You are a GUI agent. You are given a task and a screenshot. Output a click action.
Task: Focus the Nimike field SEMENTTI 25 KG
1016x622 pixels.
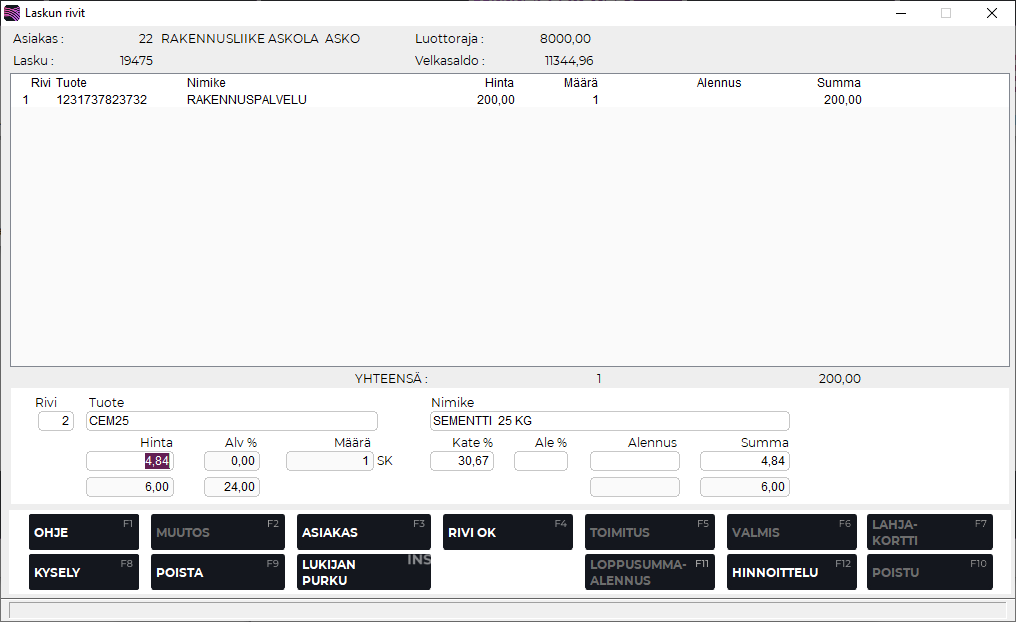(609, 421)
